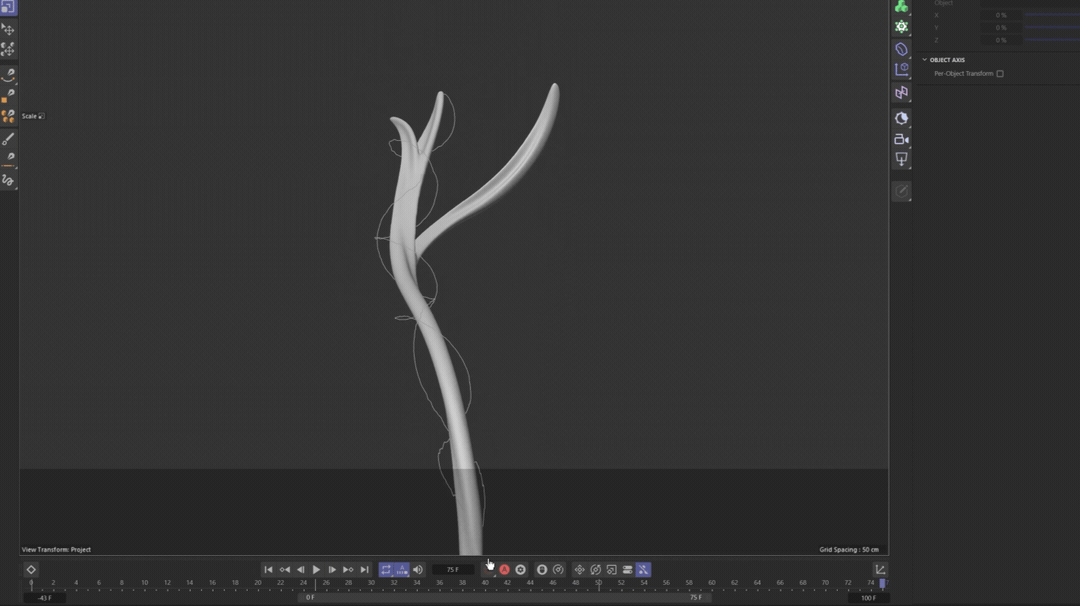The width and height of the screenshot is (1080, 606).
Task: Open the environment sky object icon
Action: pos(901,118)
